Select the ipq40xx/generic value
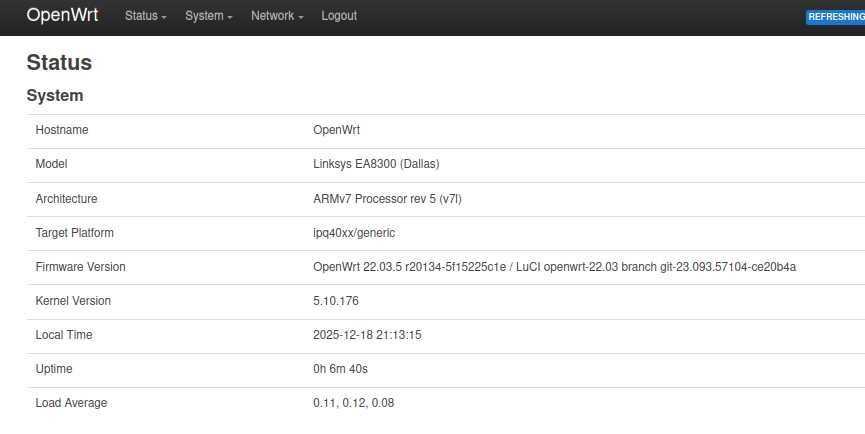This screenshot has height=434, width=865. [354, 233]
